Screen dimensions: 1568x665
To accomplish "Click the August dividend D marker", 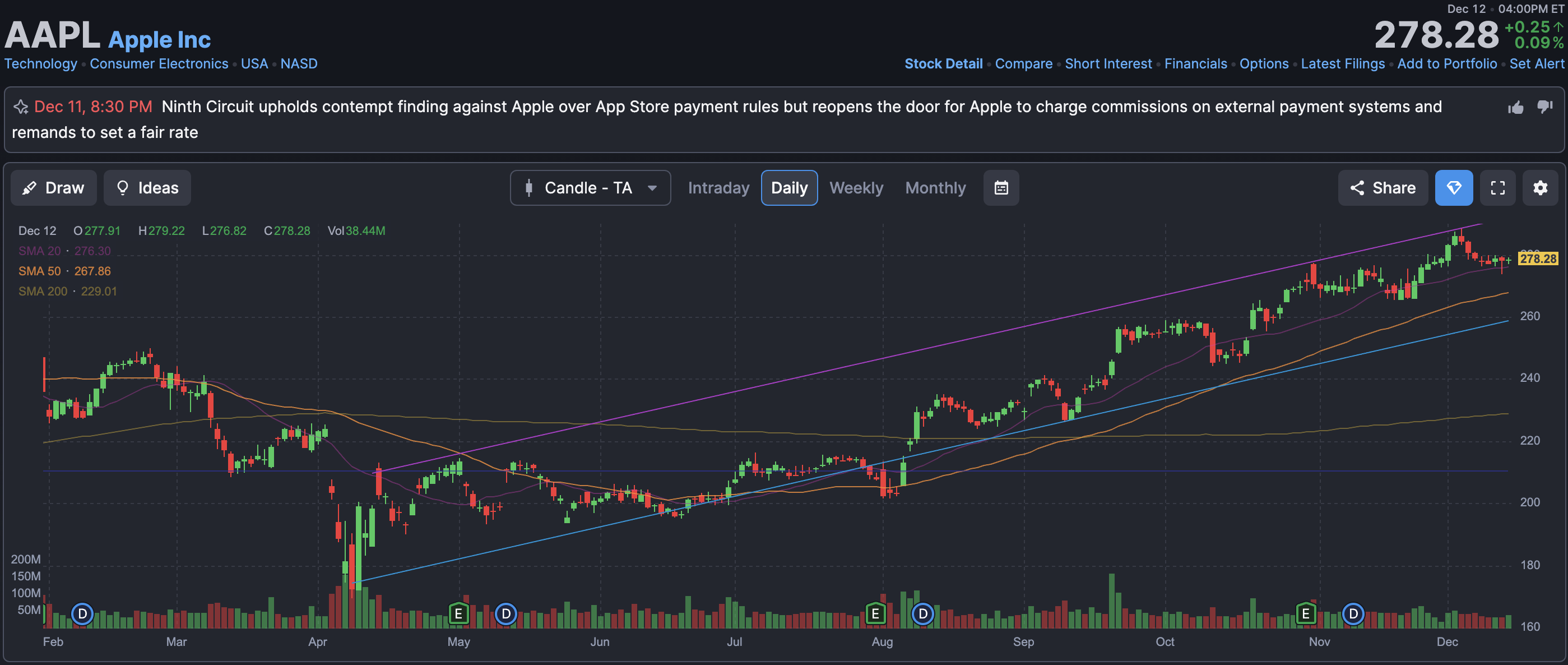I will (x=923, y=613).
